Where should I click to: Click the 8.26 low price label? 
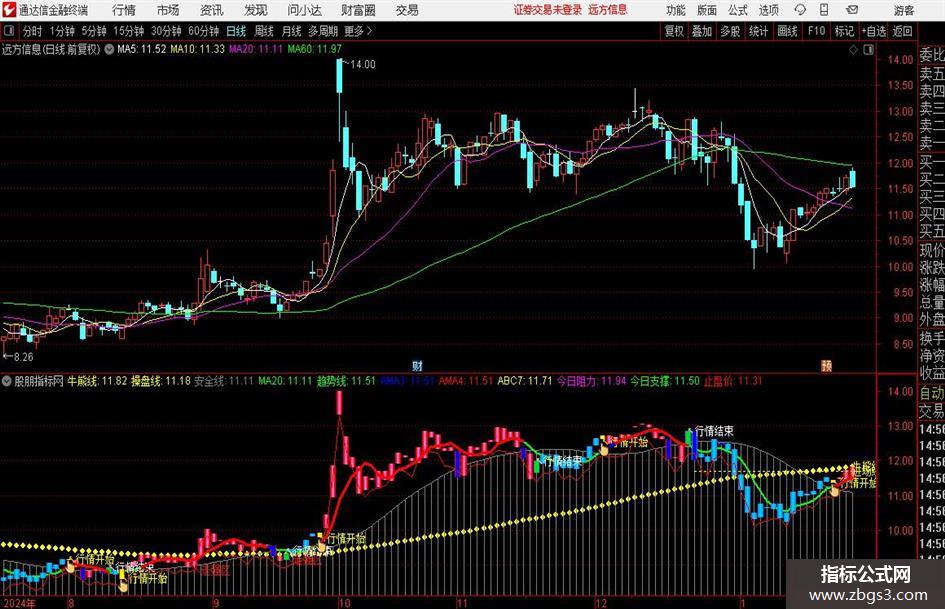tap(23, 357)
